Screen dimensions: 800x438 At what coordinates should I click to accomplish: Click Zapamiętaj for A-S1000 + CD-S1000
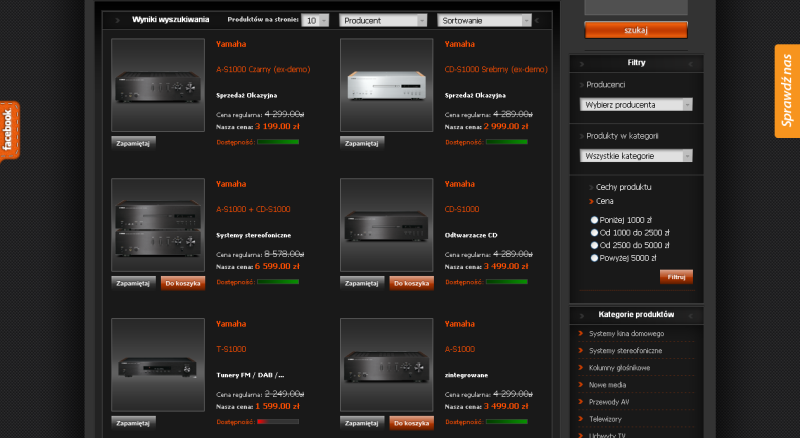133,283
